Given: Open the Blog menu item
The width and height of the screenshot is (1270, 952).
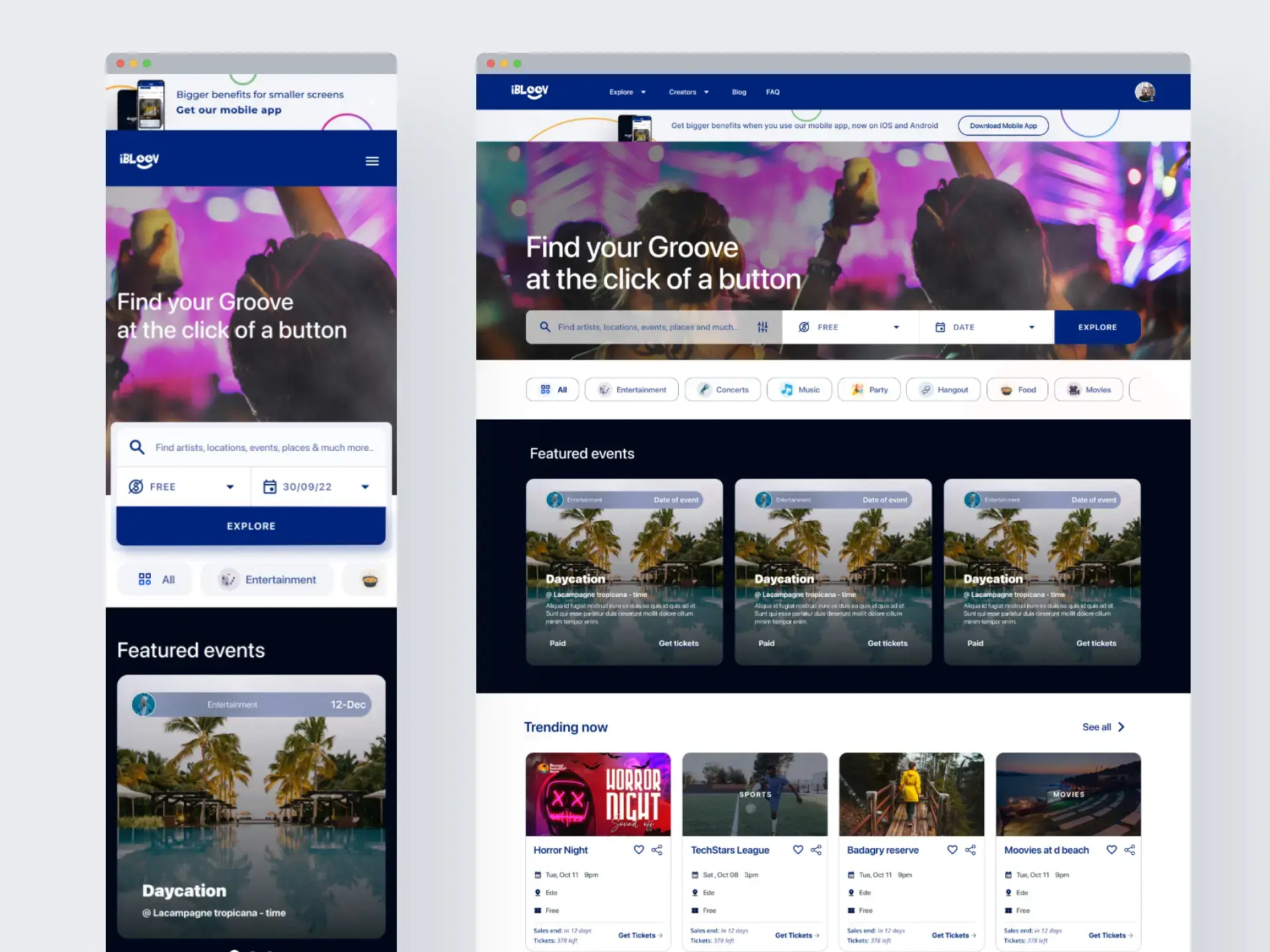Looking at the screenshot, I should point(739,92).
